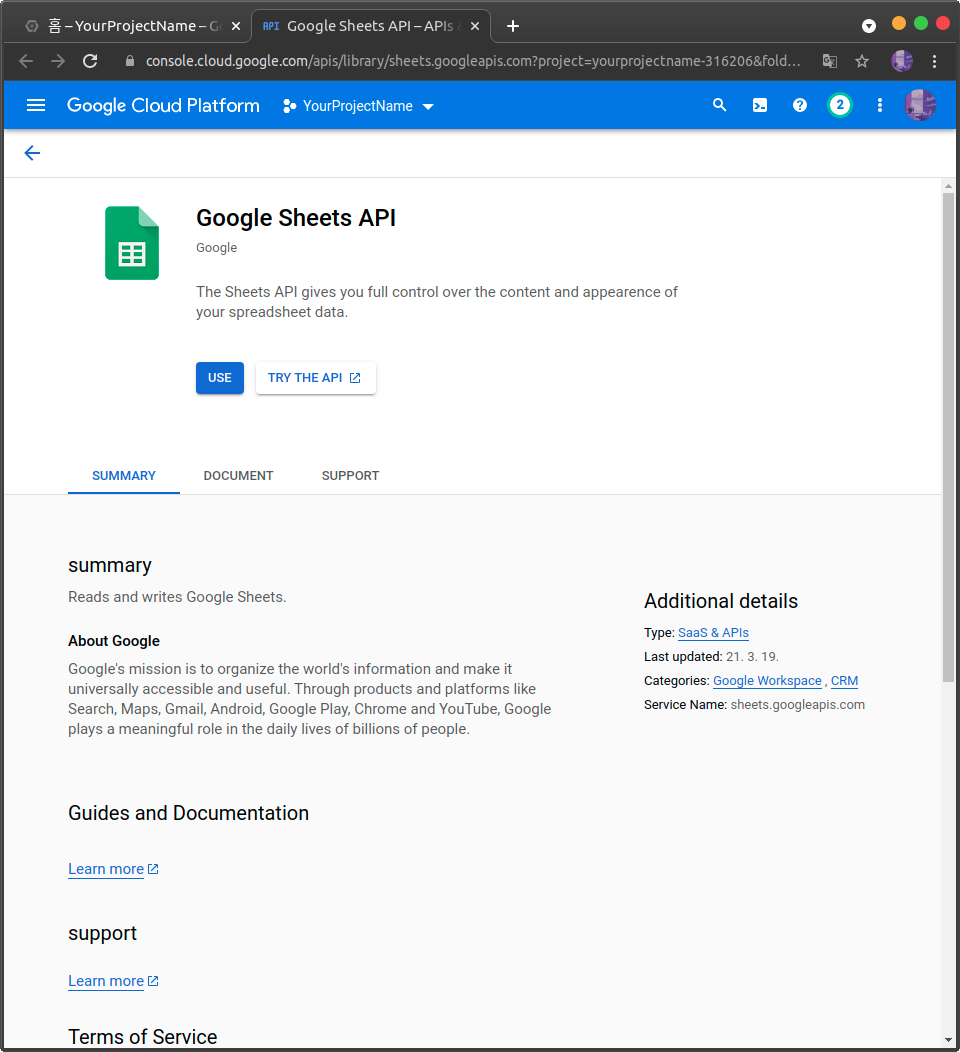This screenshot has height=1052, width=960.
Task: Click the scrollbar up arrow
Action: pos(948,186)
